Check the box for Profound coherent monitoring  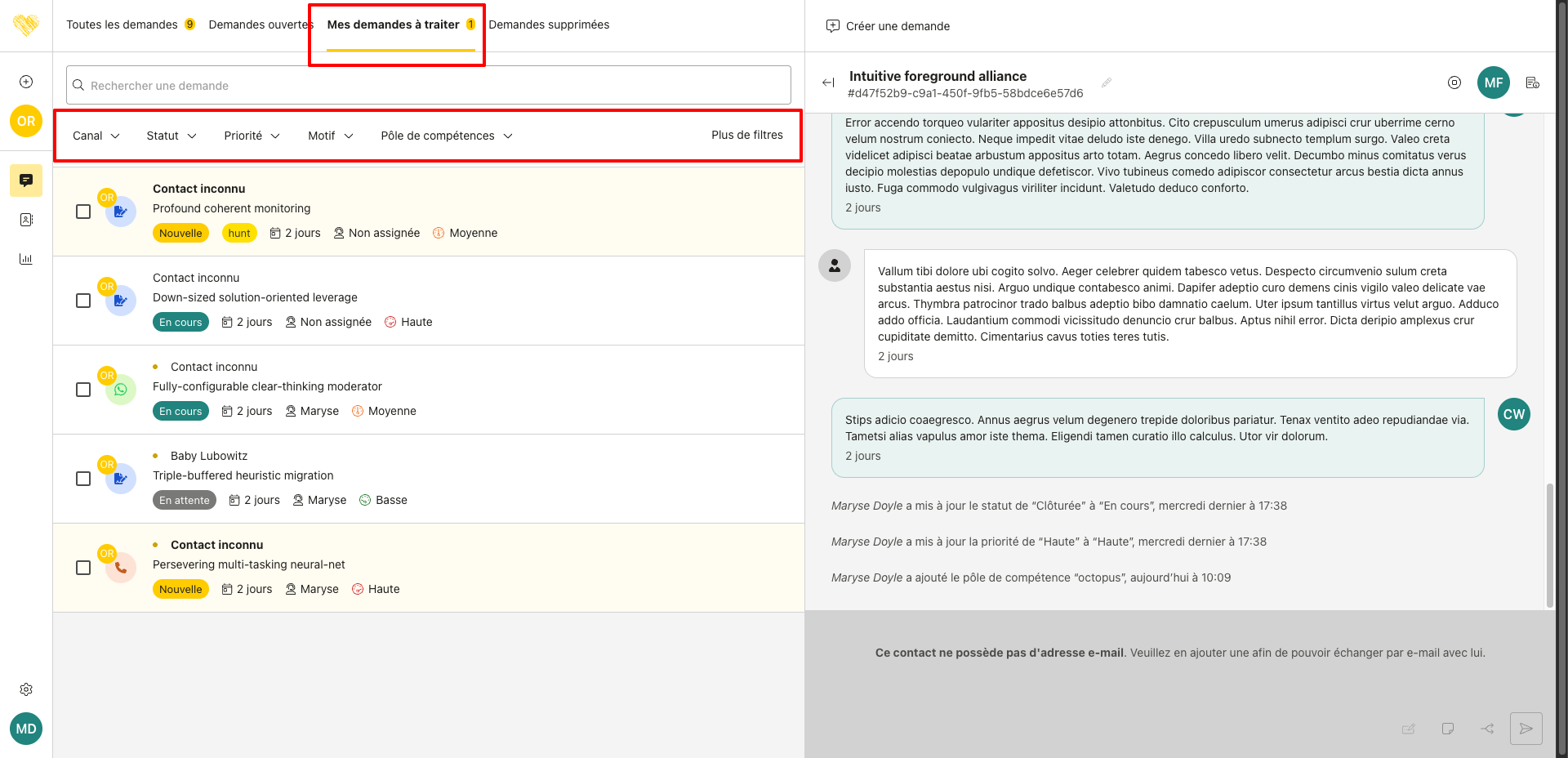(x=83, y=212)
